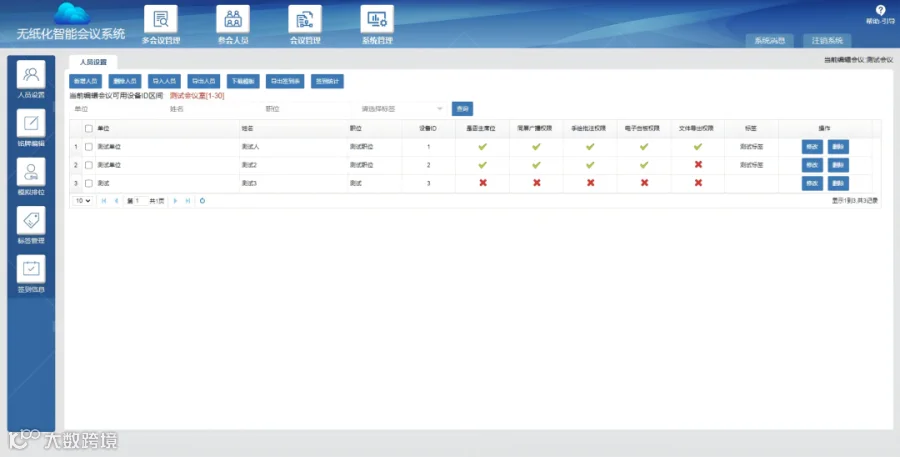This screenshot has width=900, height=457.
Task: Select 铭牌编辑 icon in left sidebar
Action: 31,123
